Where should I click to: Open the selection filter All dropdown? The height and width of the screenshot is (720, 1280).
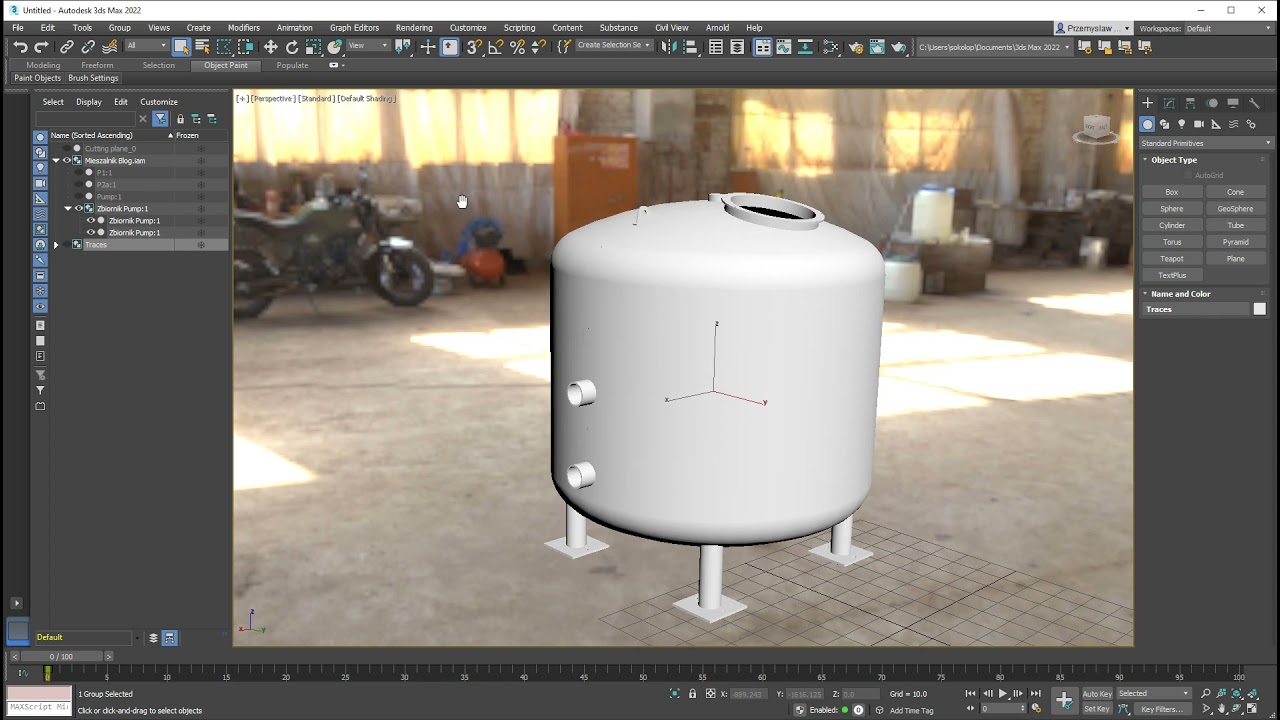146,46
